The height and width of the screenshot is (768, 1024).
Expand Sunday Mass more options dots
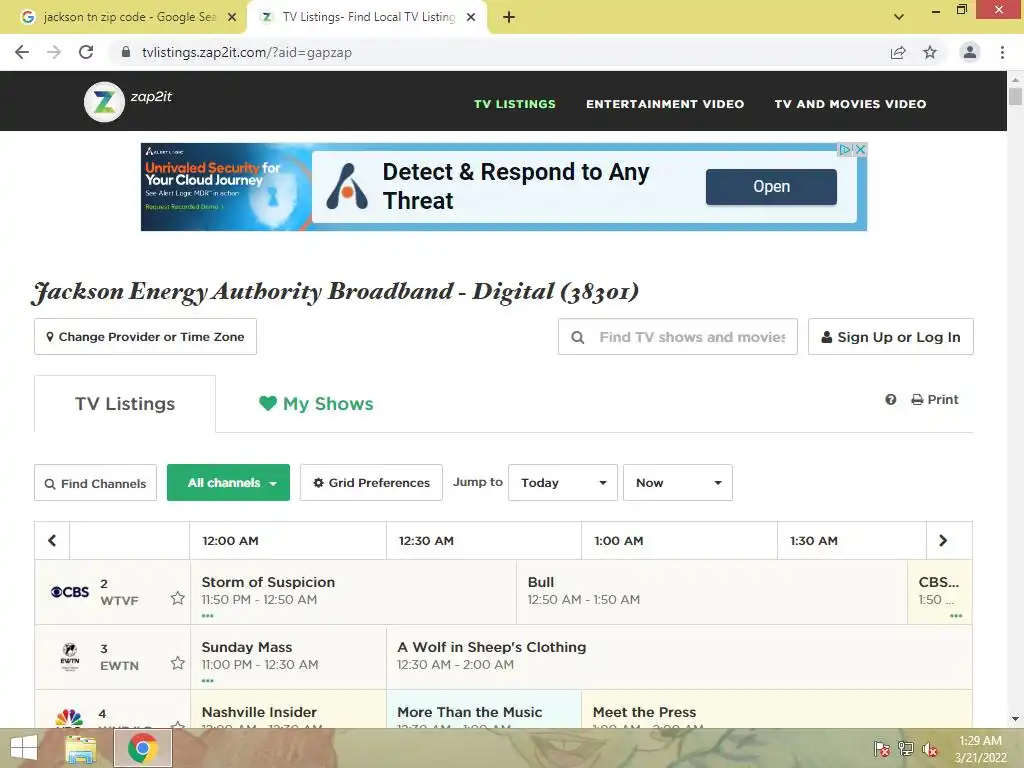pyautogui.click(x=208, y=681)
